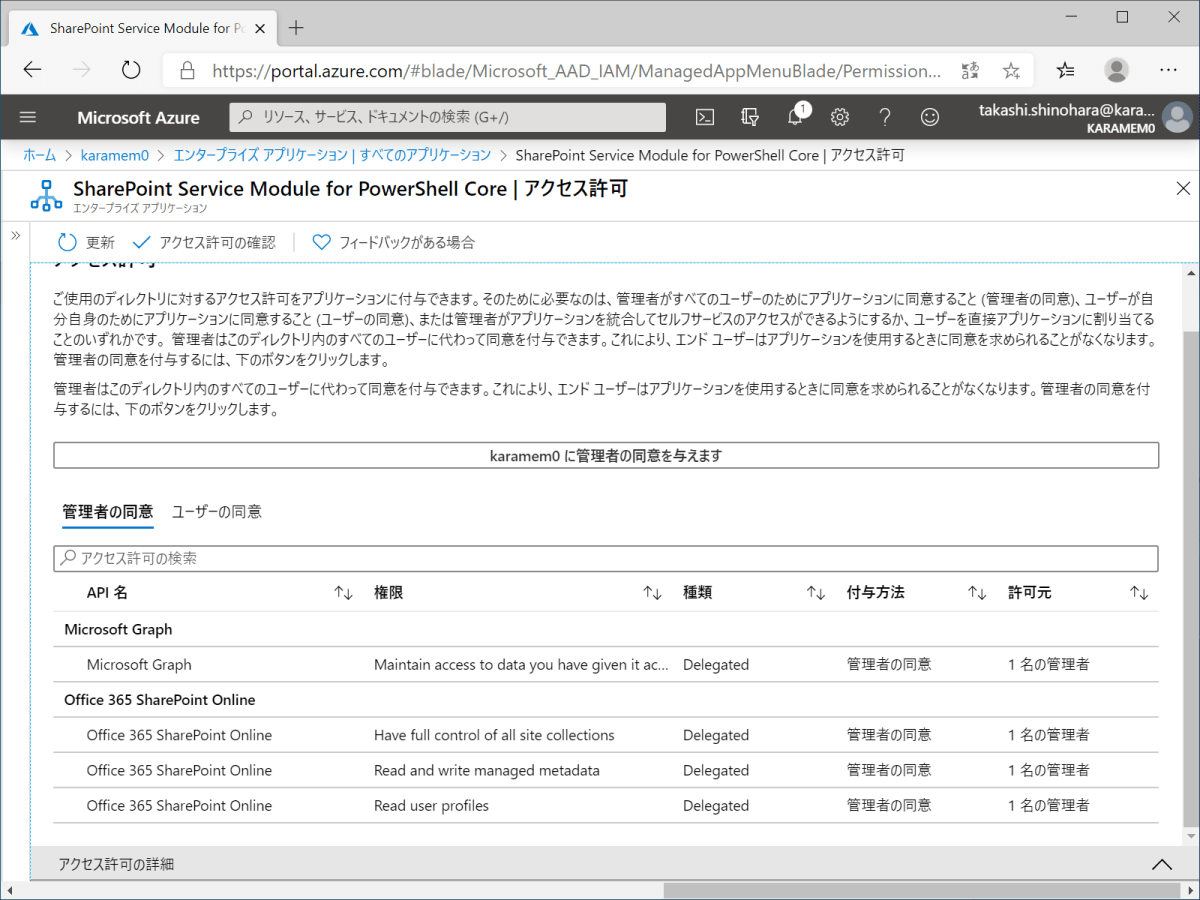The height and width of the screenshot is (900, 1200).
Task: Select the Microsoft Graph permission row
Action: tap(606, 664)
